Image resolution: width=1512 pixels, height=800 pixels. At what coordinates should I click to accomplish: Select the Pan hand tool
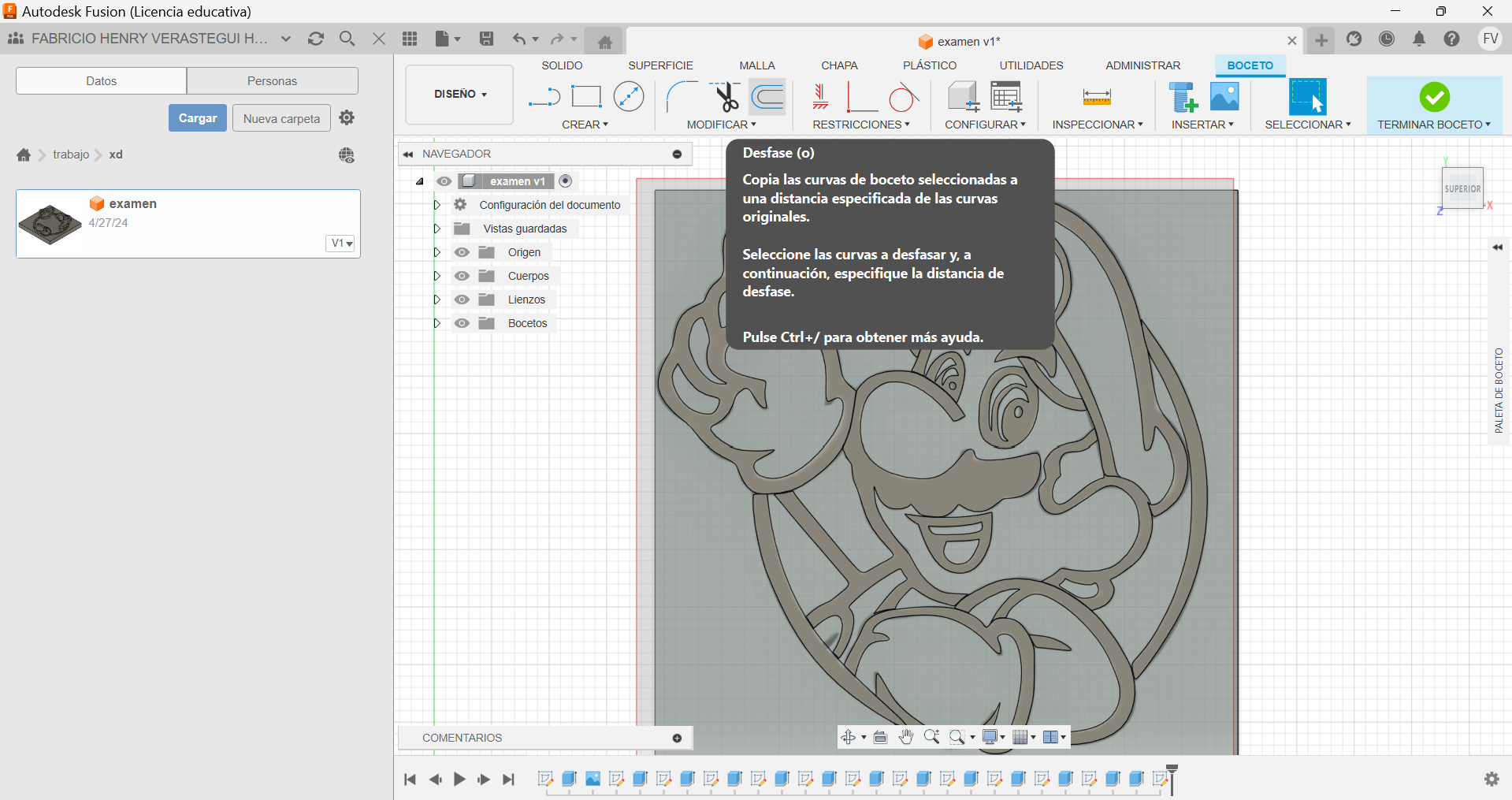tap(906, 737)
